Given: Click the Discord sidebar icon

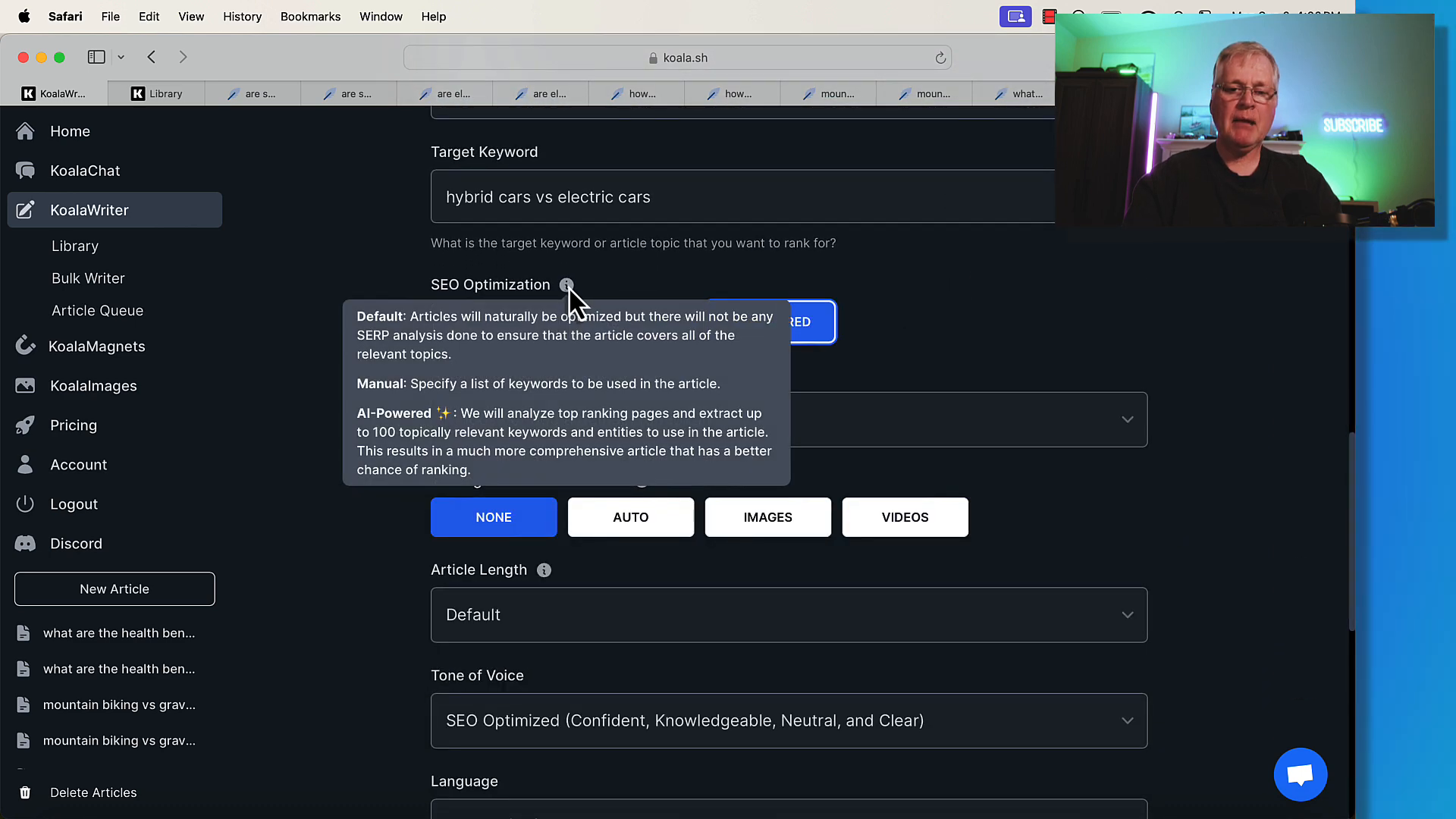Looking at the screenshot, I should [25, 543].
